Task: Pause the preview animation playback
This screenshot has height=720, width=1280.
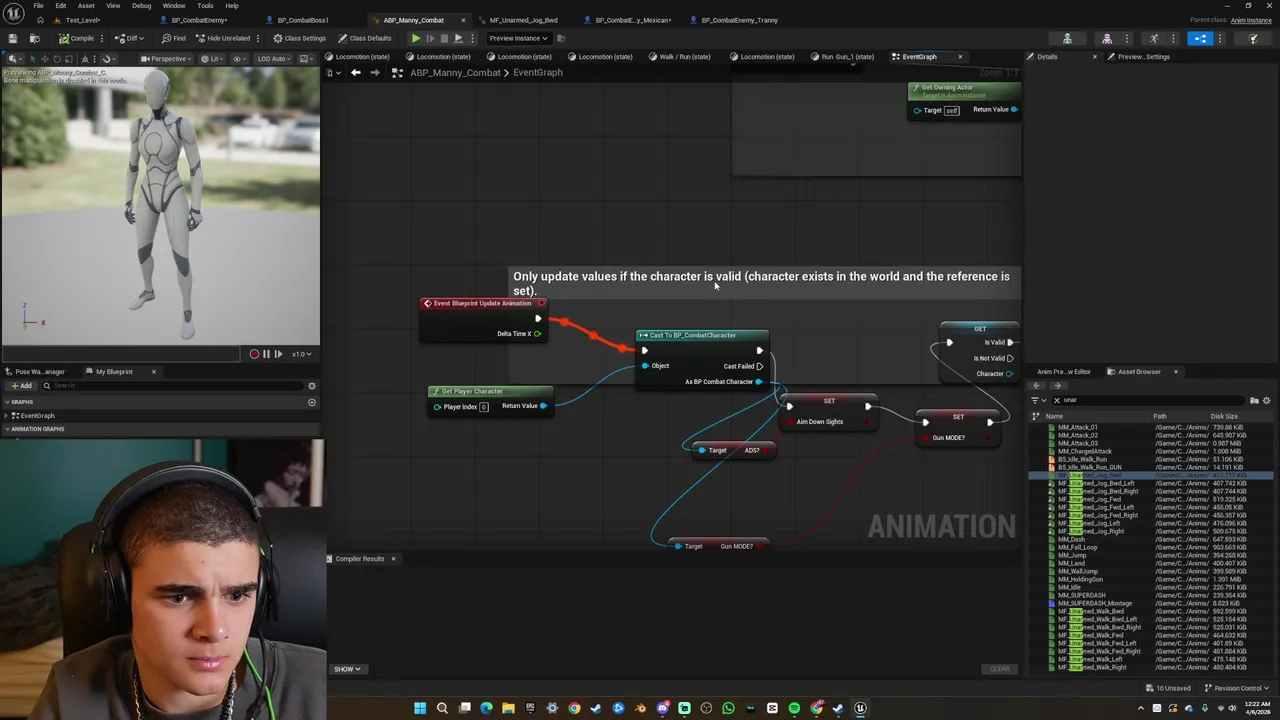Action: pyautogui.click(x=266, y=354)
